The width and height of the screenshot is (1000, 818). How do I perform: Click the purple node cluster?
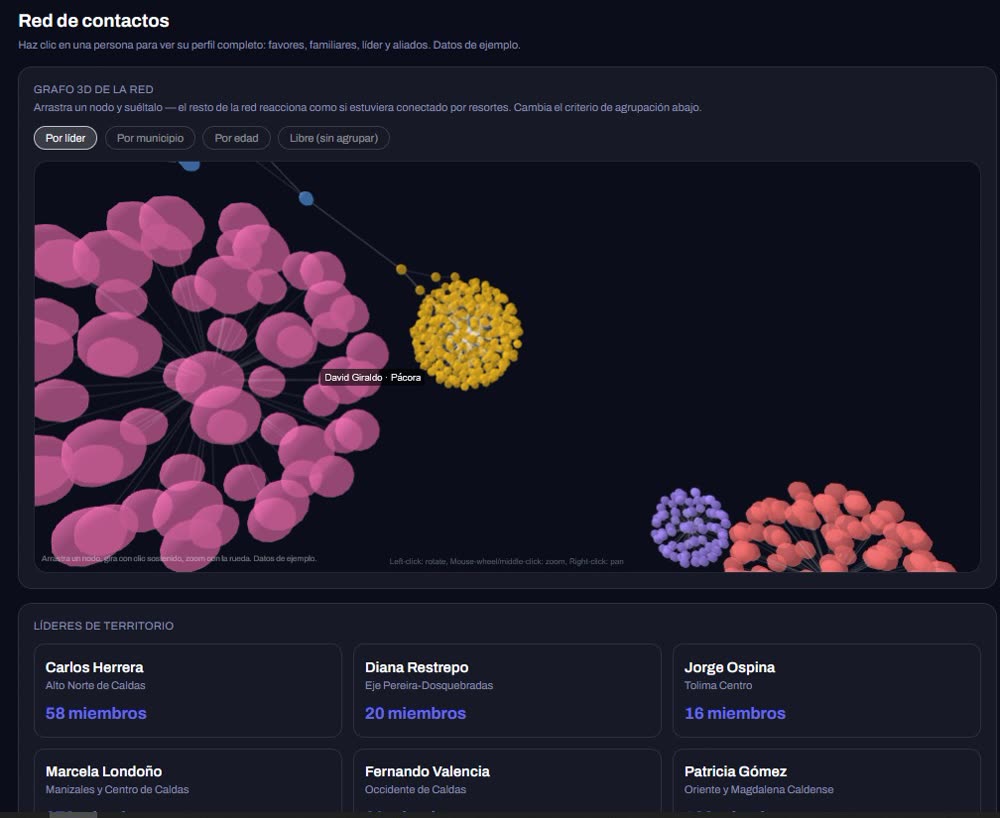[x=690, y=527]
